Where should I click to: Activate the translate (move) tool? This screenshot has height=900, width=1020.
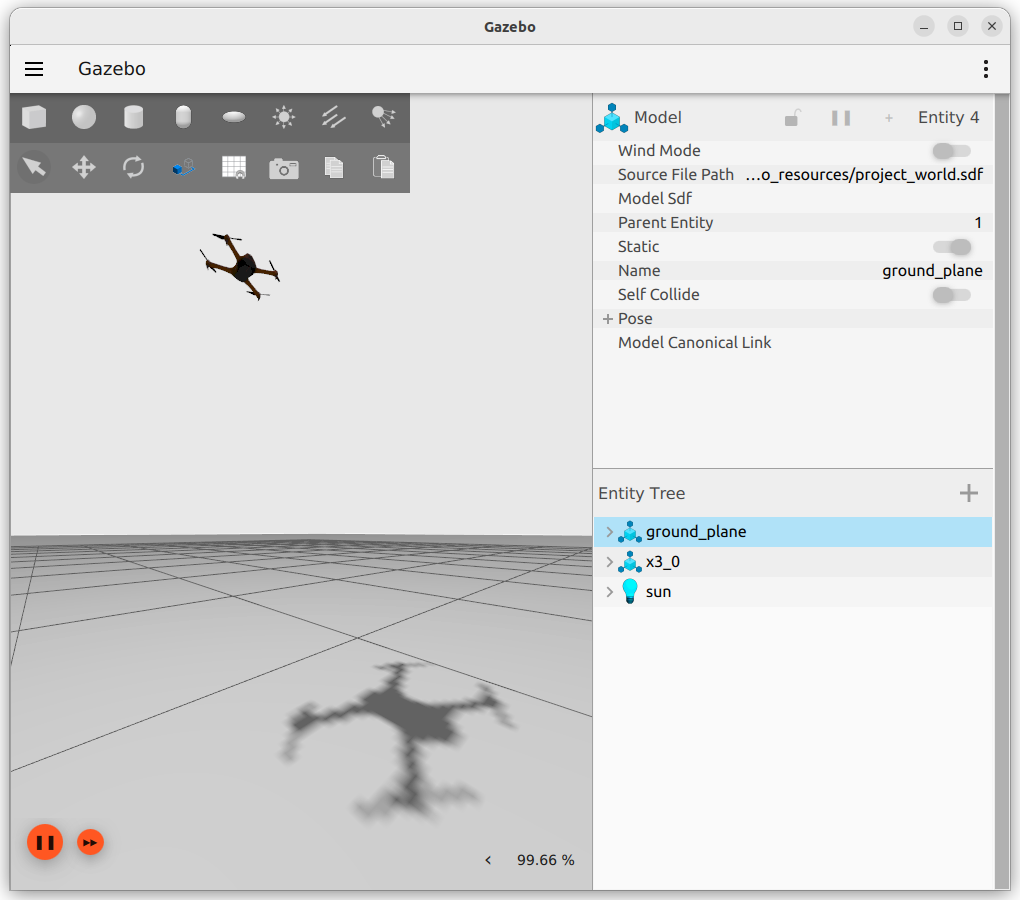84,167
